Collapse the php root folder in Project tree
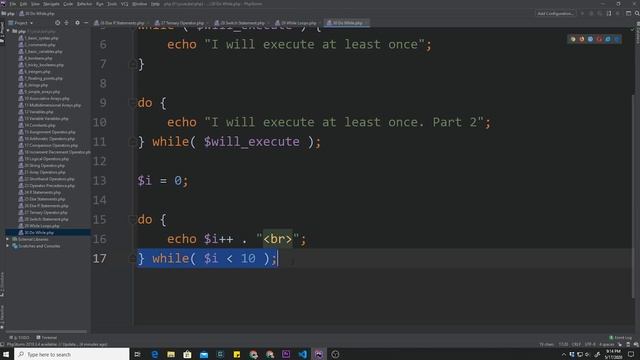This screenshot has width=640, height=360. pyautogui.click(x=9, y=31)
